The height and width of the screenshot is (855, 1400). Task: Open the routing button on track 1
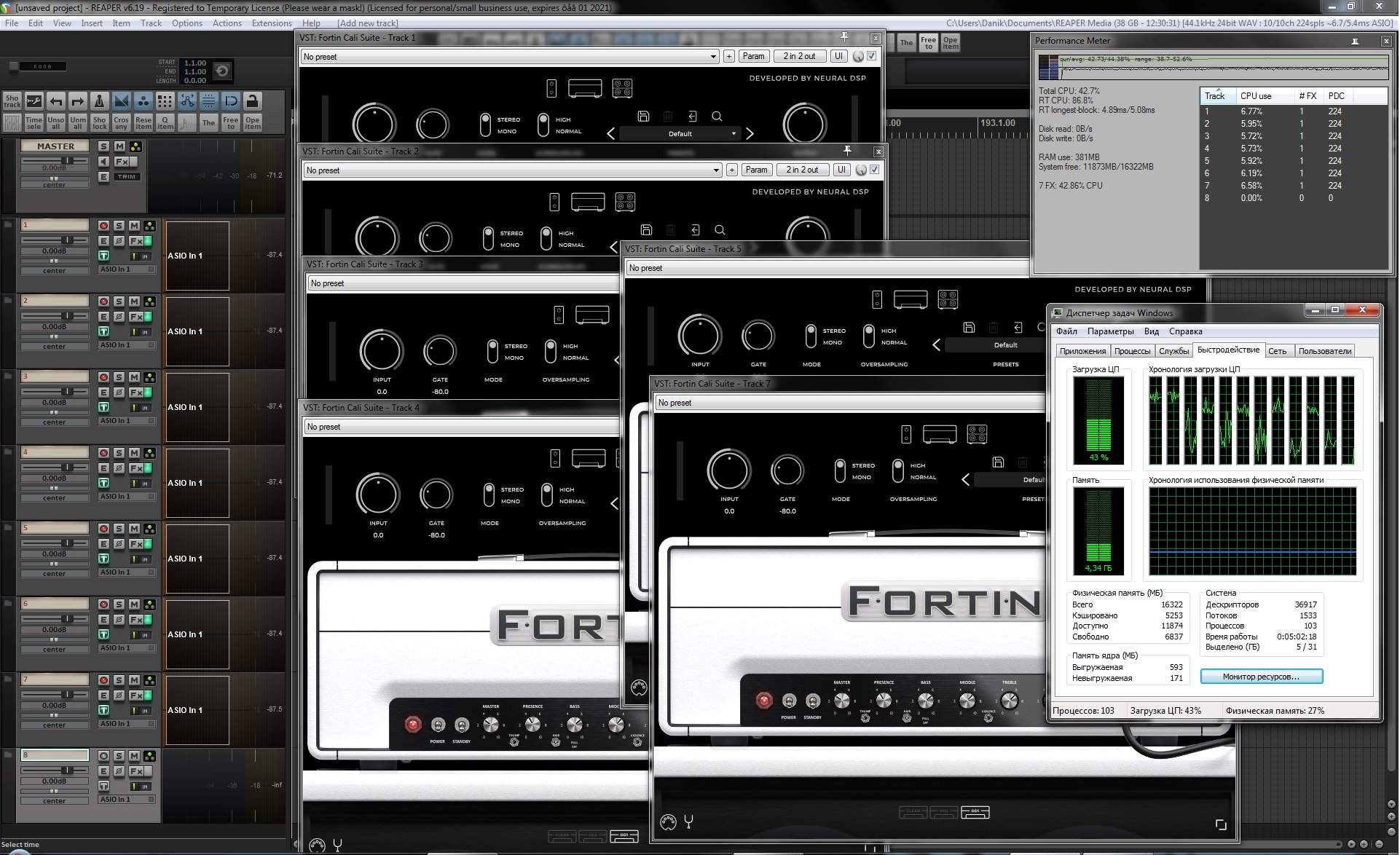[149, 226]
